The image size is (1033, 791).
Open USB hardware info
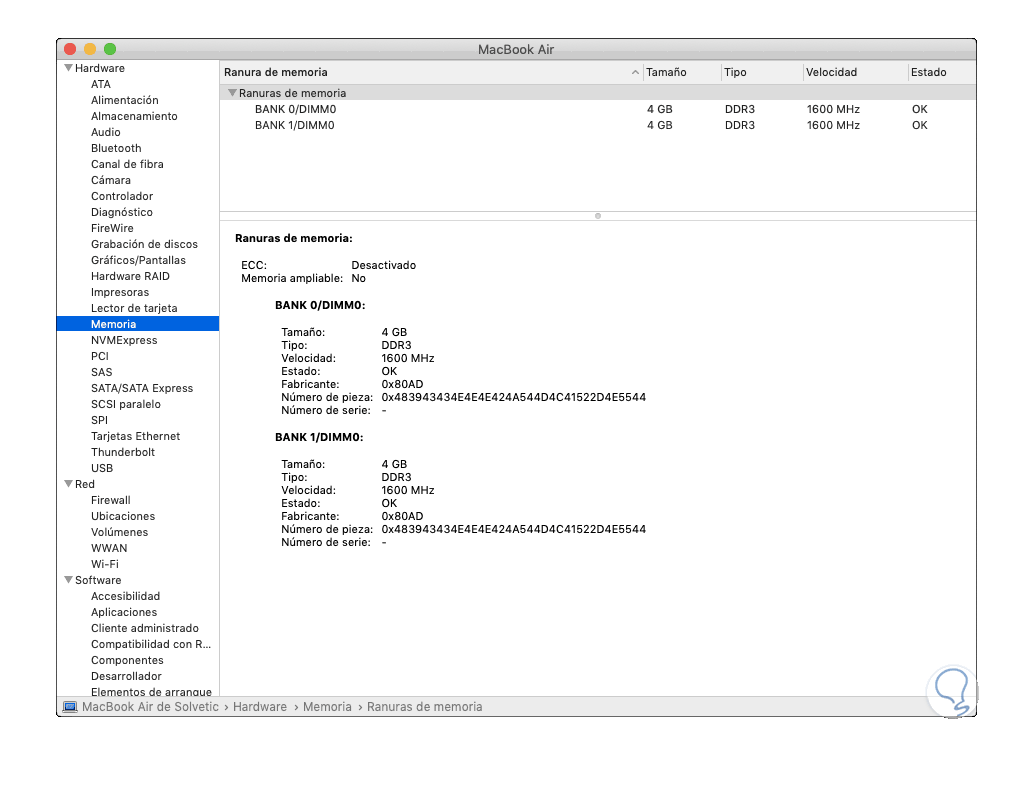point(102,468)
